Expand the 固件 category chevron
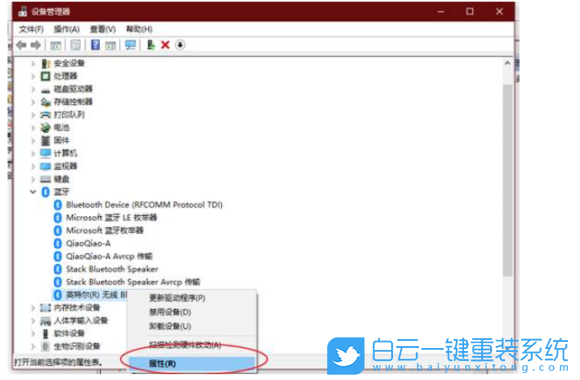Image resolution: width=580 pixels, height=380 pixels. [x=33, y=141]
